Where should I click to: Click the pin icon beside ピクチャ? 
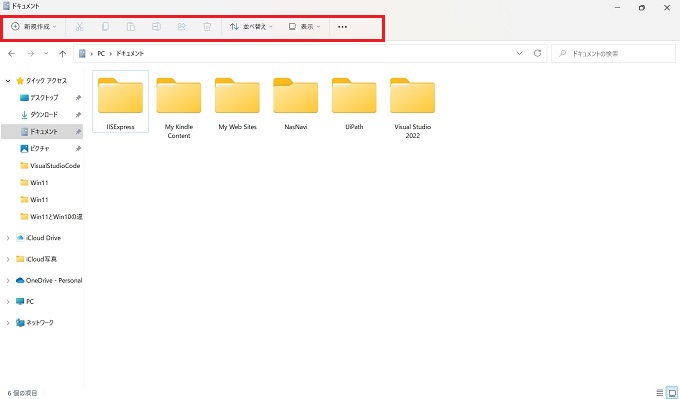point(78,149)
